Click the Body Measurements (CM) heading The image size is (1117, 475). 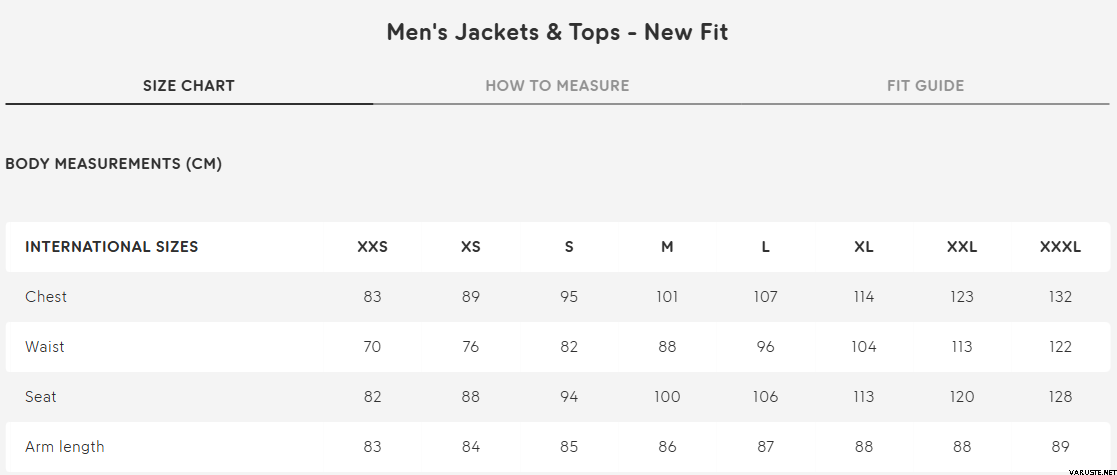[x=114, y=164]
